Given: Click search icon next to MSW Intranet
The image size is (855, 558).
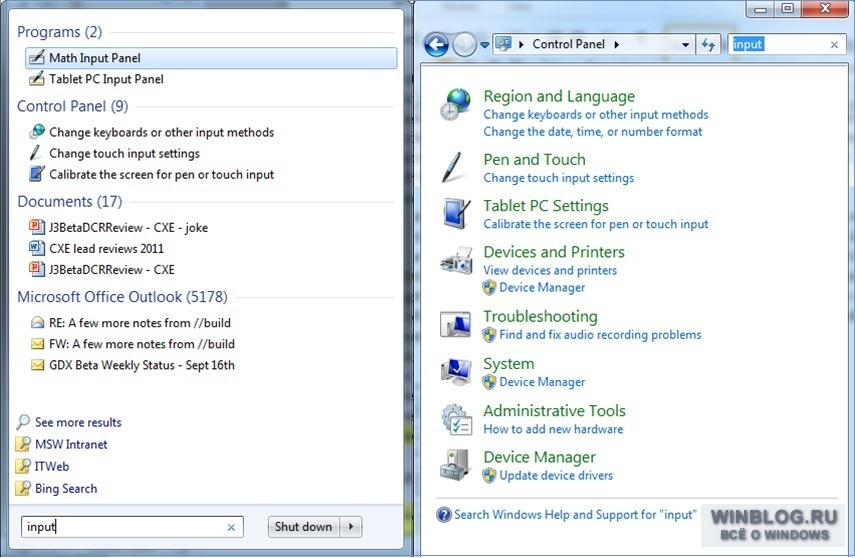Looking at the screenshot, I should 23,444.
